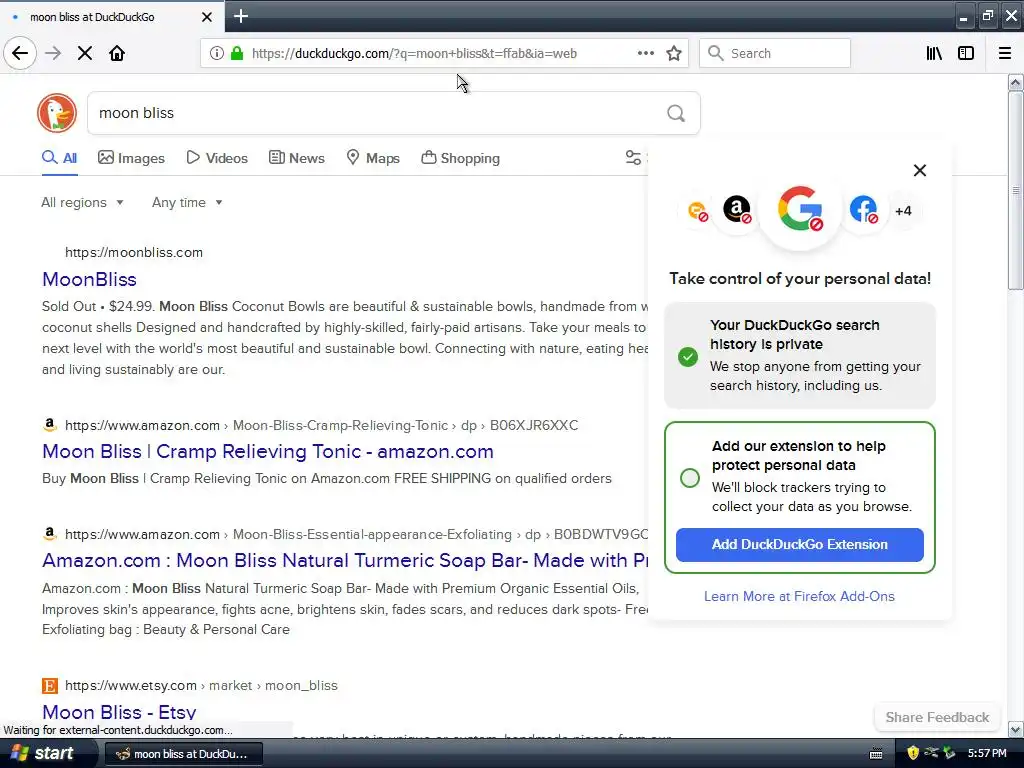
Task: Expand the Any time filter dropdown
Action: [x=187, y=202]
